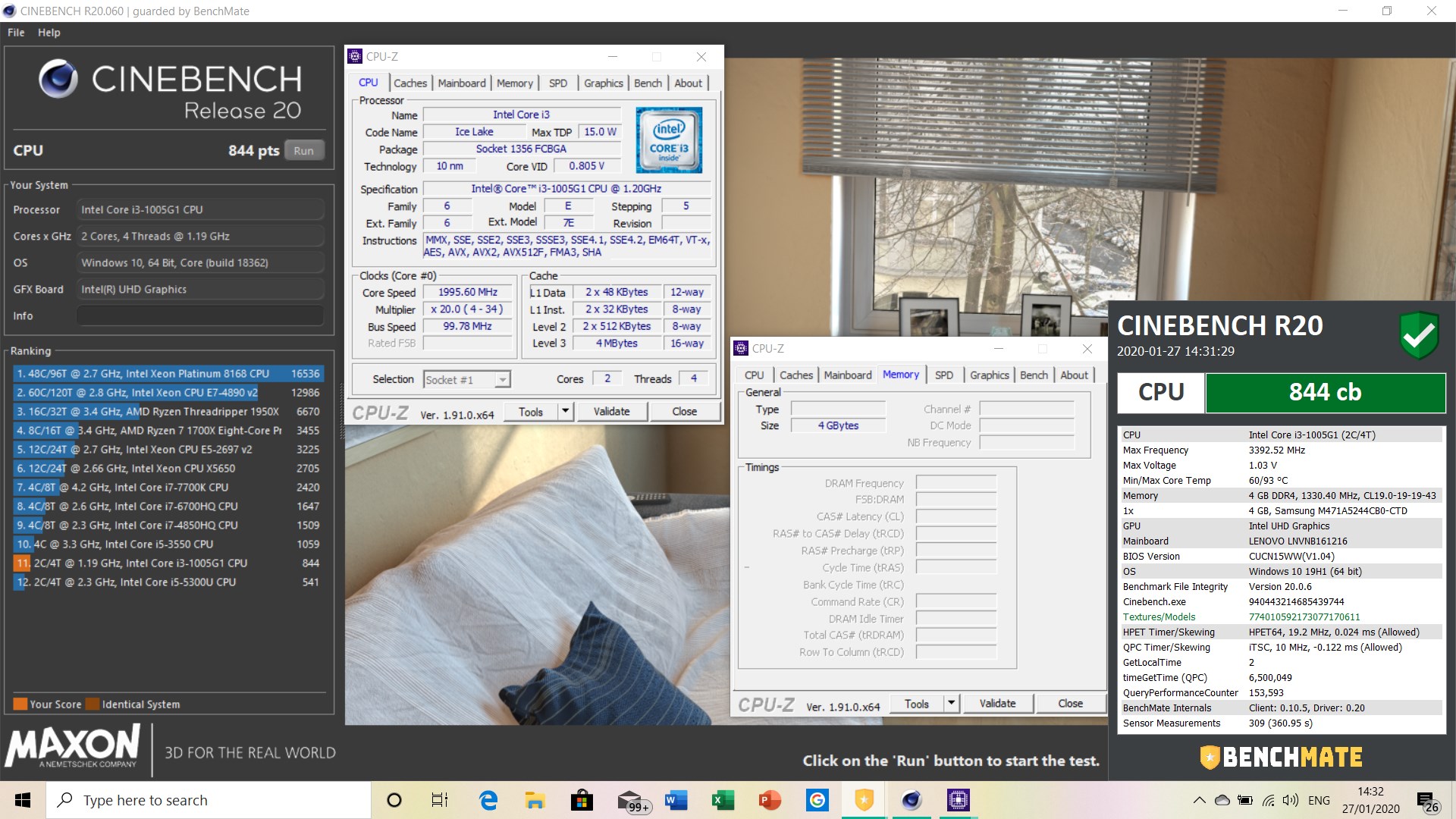Open PowerPoint from the taskbar
Screen dimensions: 1456x819
[770, 800]
